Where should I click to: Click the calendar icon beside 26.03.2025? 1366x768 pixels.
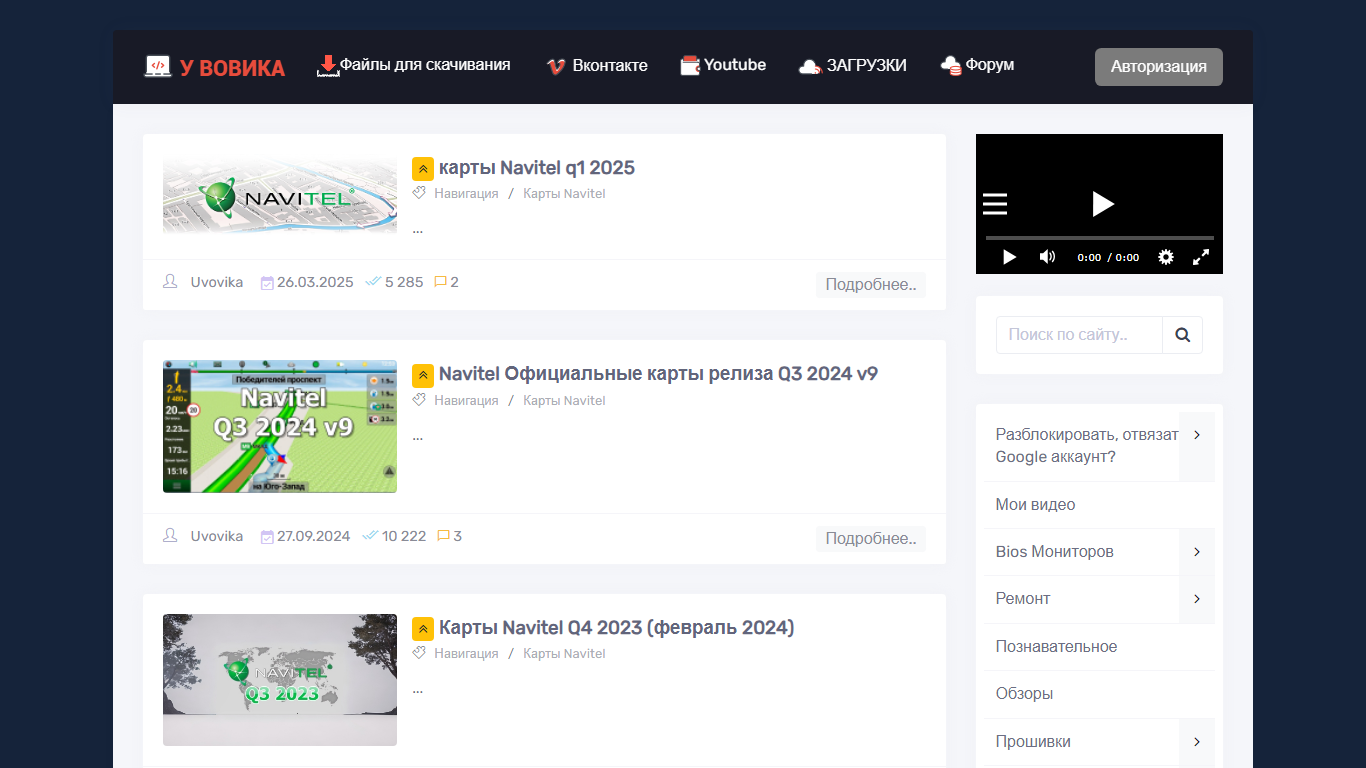tap(267, 283)
